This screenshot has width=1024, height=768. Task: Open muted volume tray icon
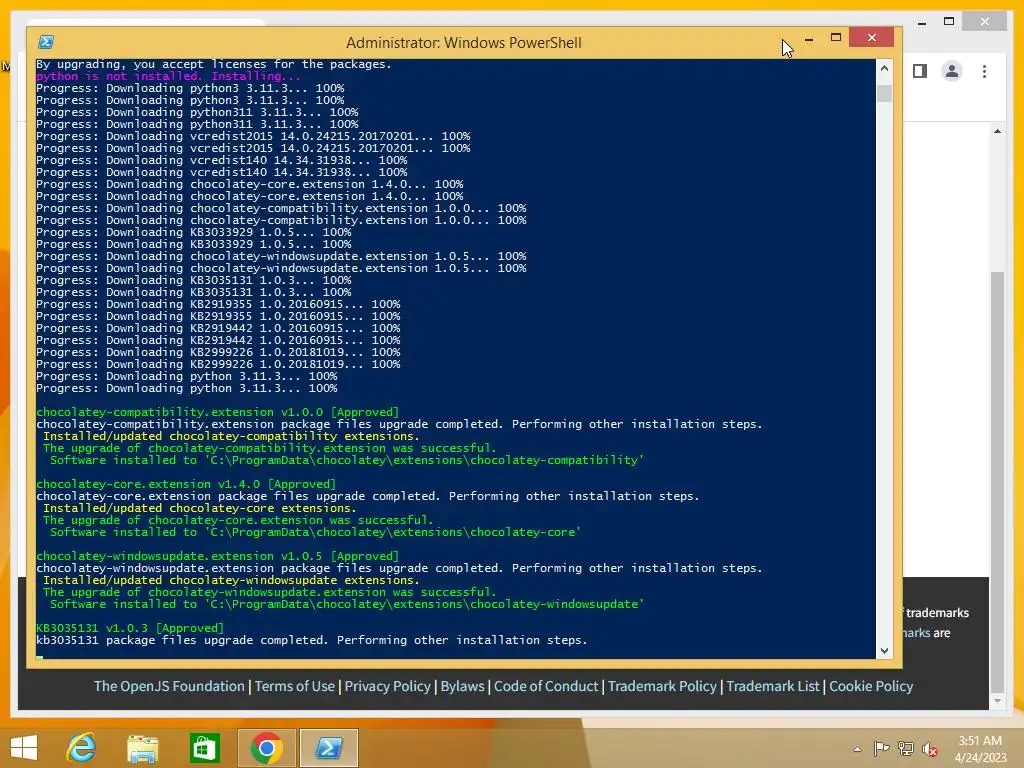(930, 749)
